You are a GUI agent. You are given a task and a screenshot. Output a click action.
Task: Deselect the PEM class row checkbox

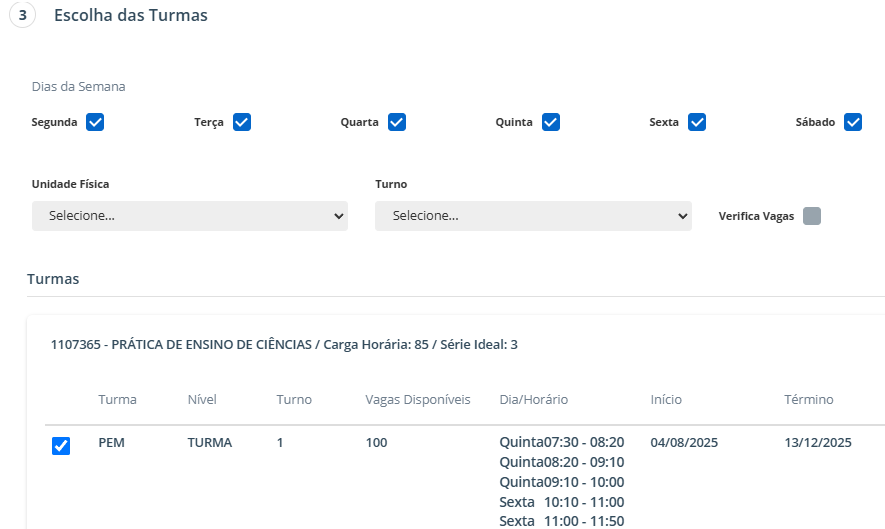pyautogui.click(x=61, y=446)
